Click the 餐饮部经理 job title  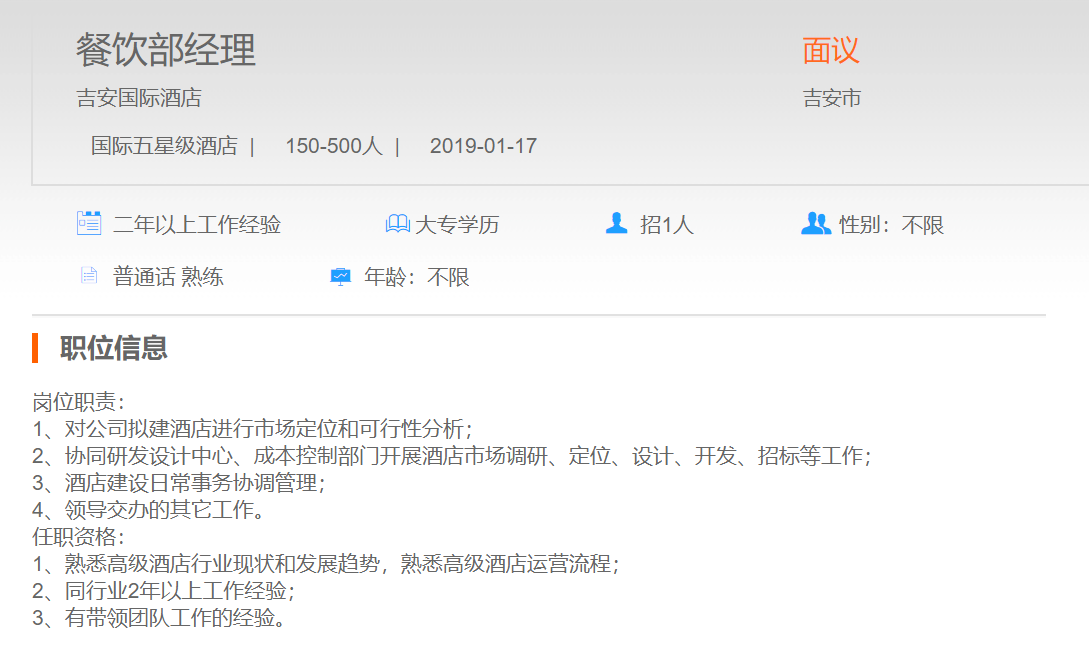pyautogui.click(x=166, y=50)
